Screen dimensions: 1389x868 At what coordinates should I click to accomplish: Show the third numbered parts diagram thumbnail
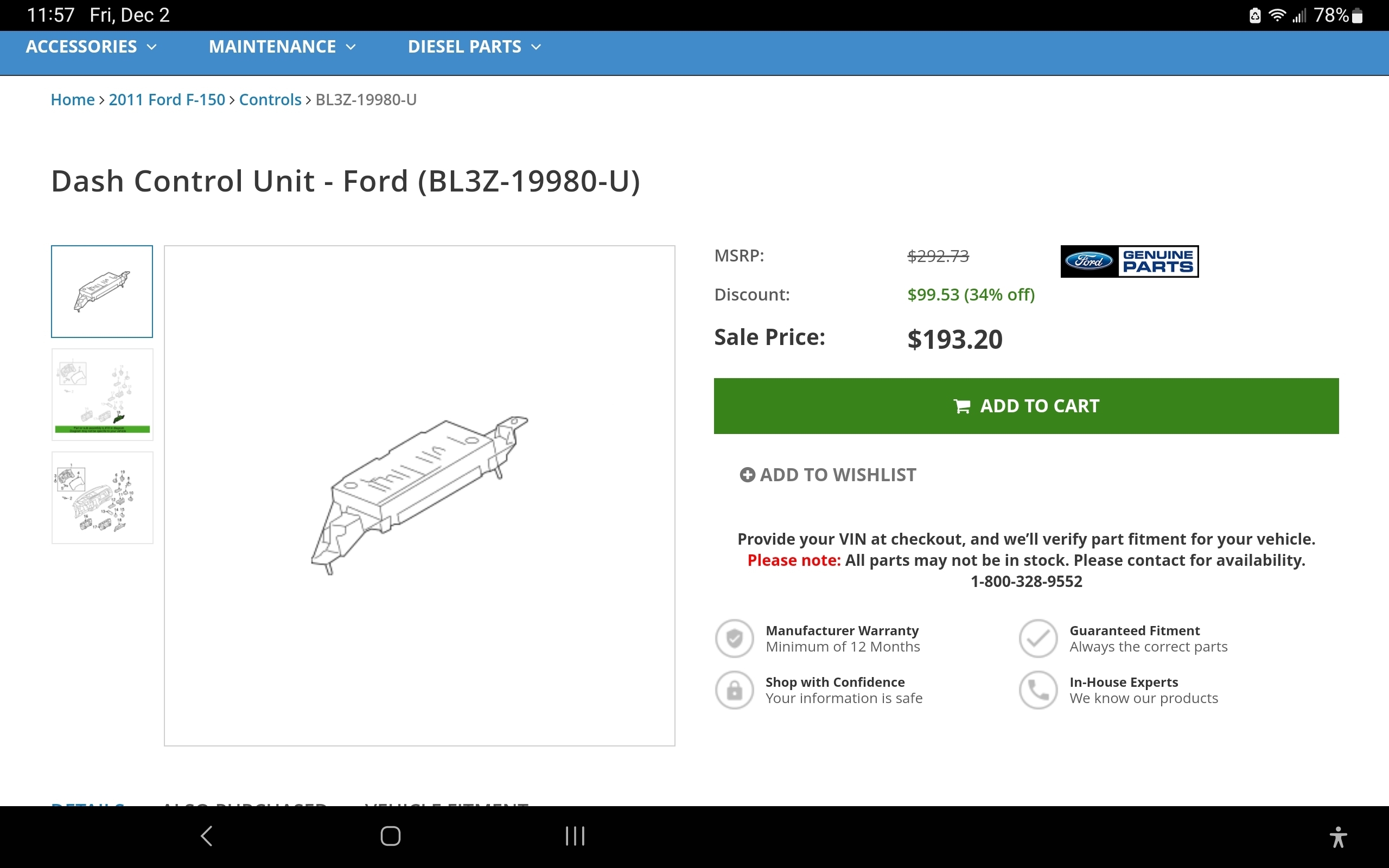click(x=102, y=497)
